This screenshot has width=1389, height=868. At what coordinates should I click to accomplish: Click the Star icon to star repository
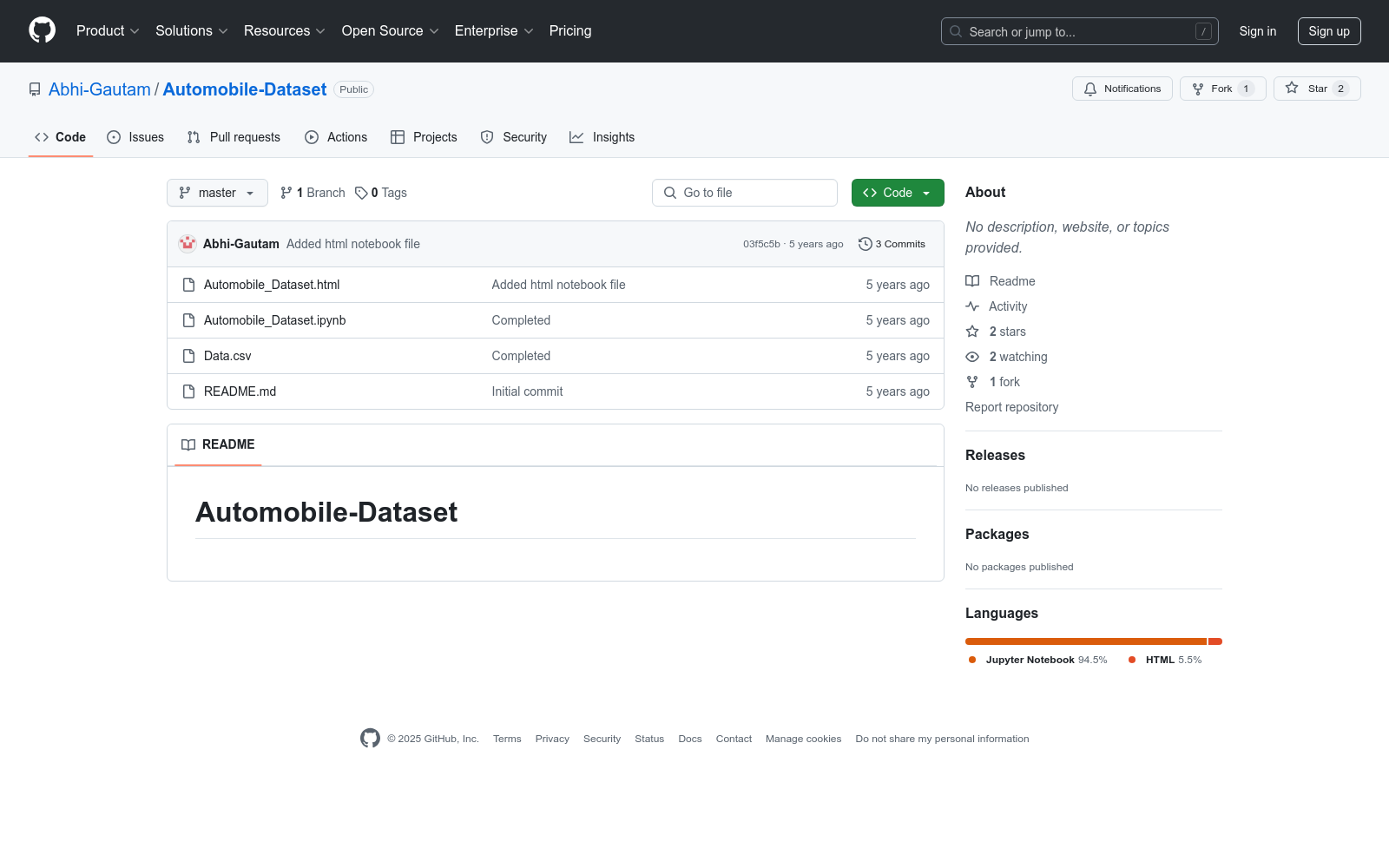pyautogui.click(x=1292, y=89)
